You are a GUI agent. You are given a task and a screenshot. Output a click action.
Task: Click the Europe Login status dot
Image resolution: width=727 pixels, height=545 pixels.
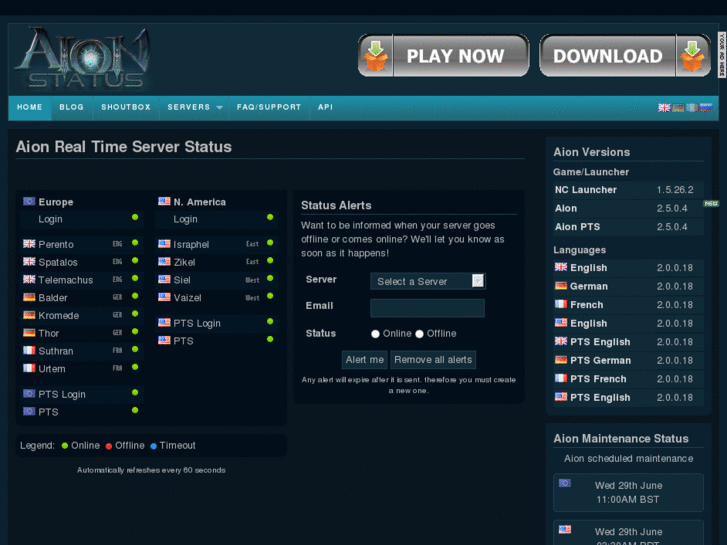(135, 217)
